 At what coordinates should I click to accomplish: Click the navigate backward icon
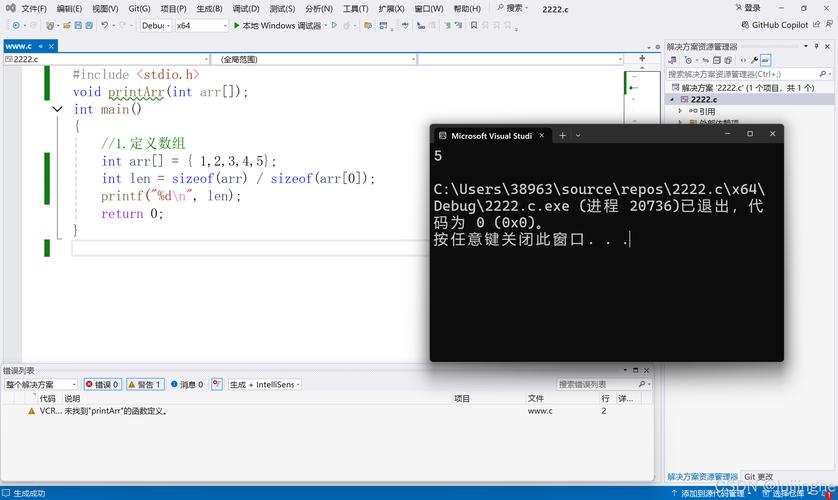point(16,25)
